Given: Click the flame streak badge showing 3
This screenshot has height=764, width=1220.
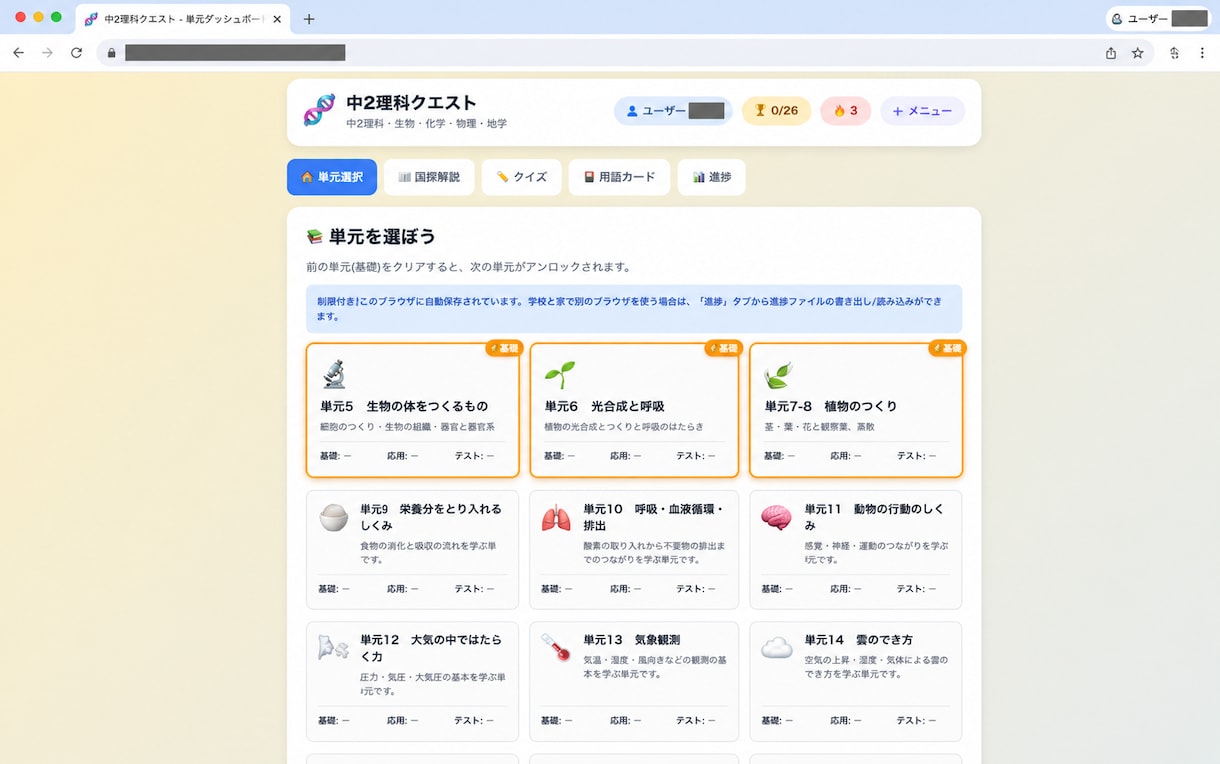Looking at the screenshot, I should pos(846,111).
